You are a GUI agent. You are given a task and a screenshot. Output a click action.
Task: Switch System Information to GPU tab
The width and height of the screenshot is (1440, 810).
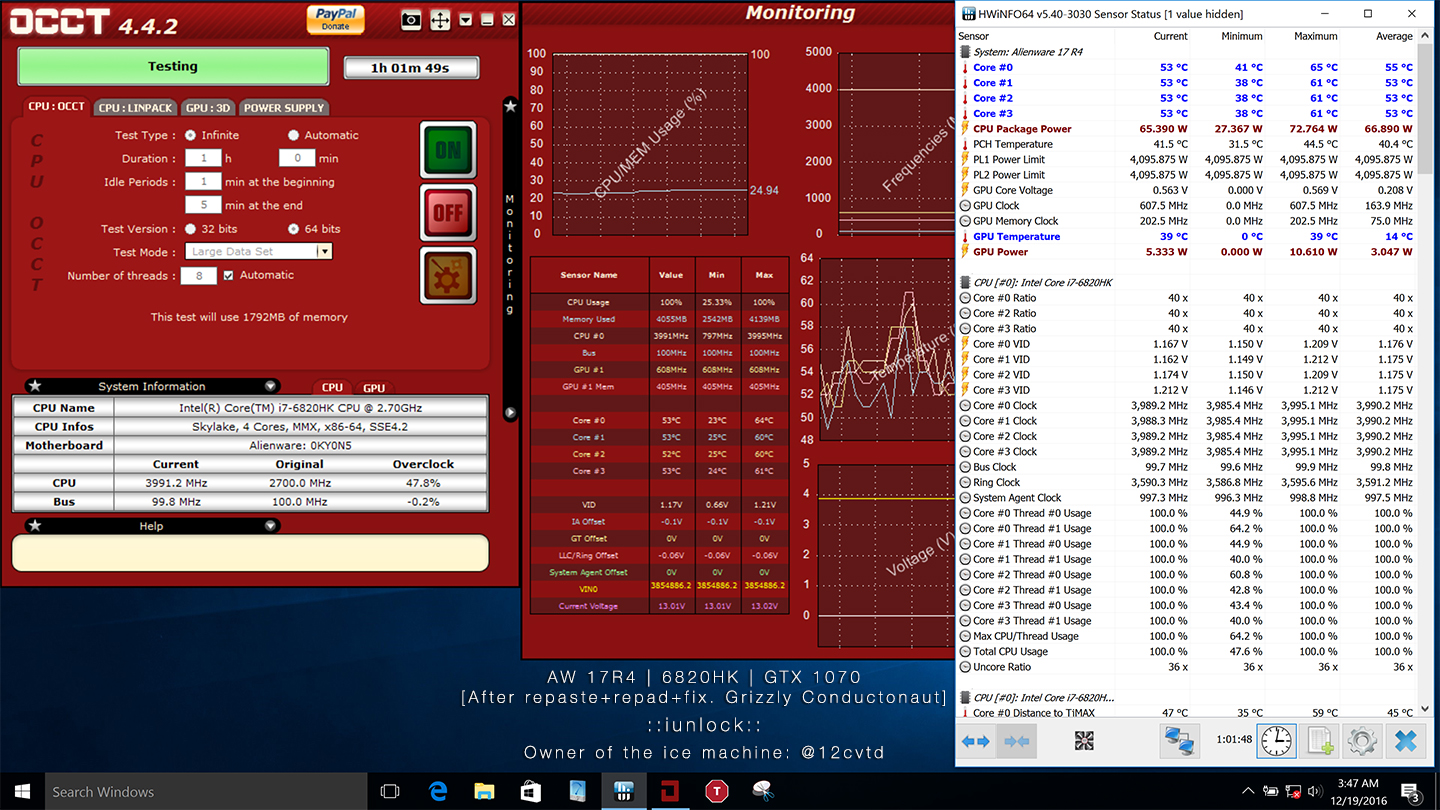374,388
